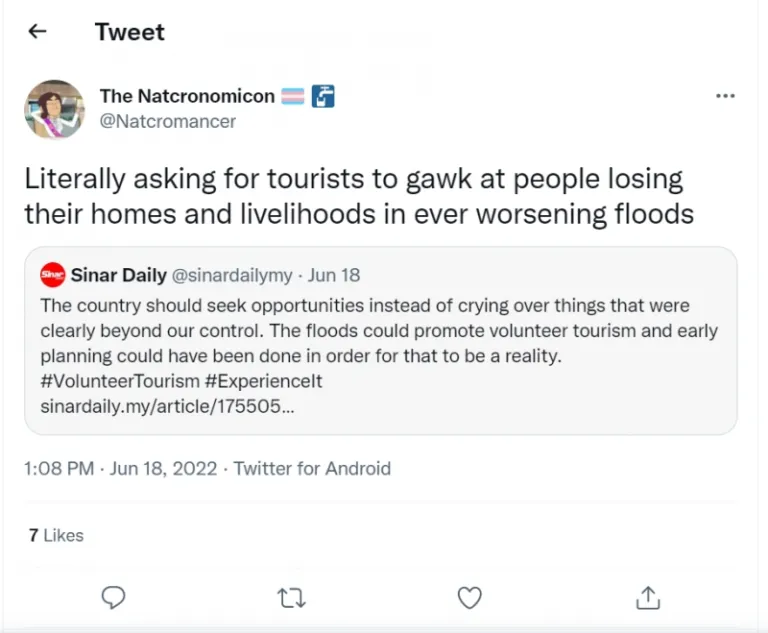Like the tweet with heart icon
768x633 pixels.
470,597
